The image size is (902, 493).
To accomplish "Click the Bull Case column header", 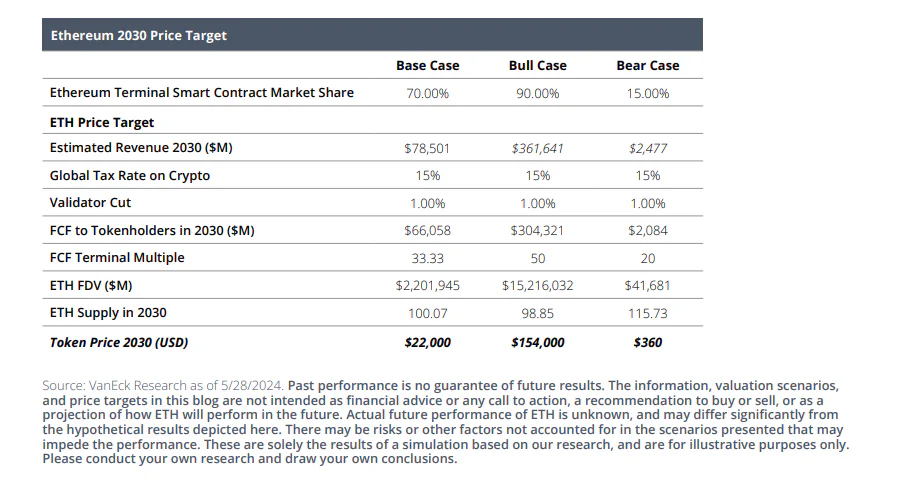I will pos(537,65).
